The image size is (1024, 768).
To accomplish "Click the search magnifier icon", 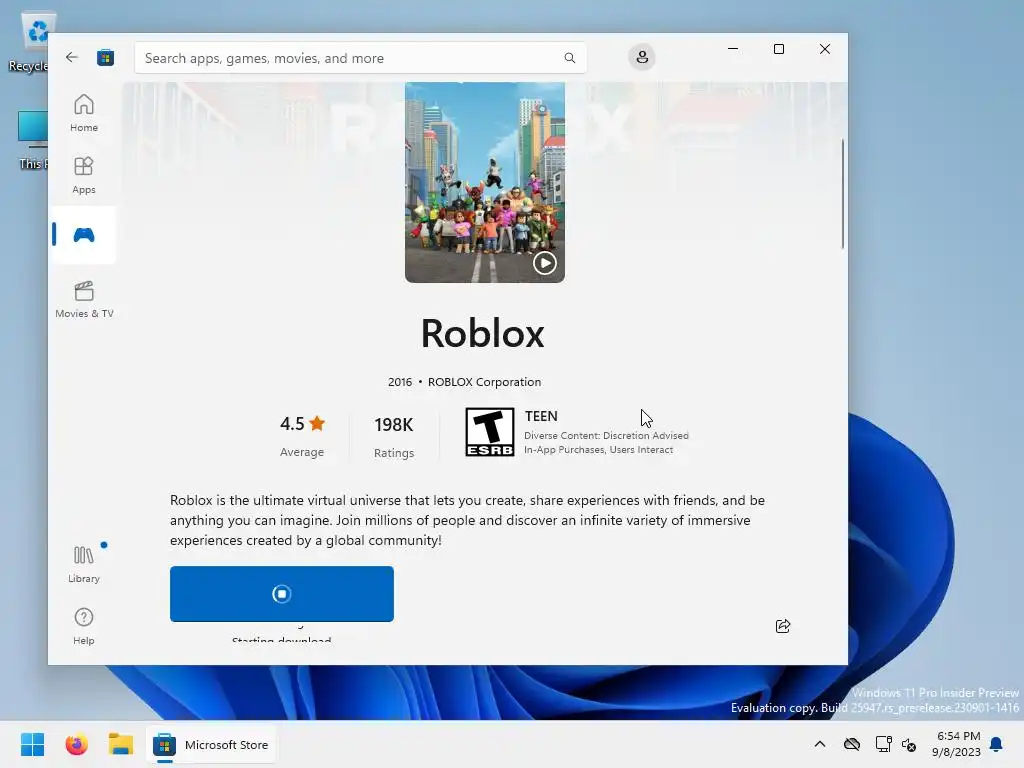I will [x=569, y=58].
